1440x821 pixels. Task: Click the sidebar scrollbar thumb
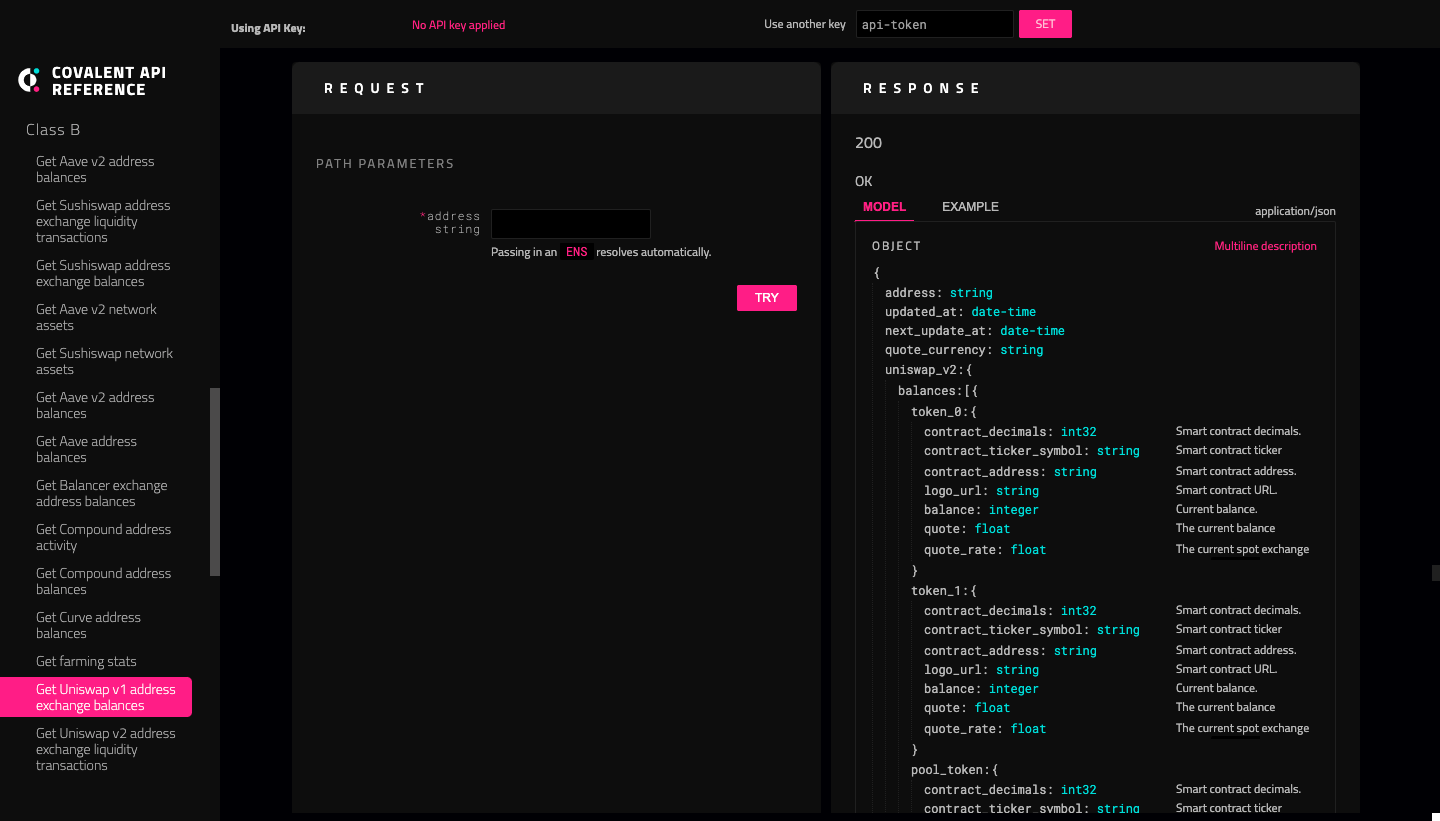point(215,482)
